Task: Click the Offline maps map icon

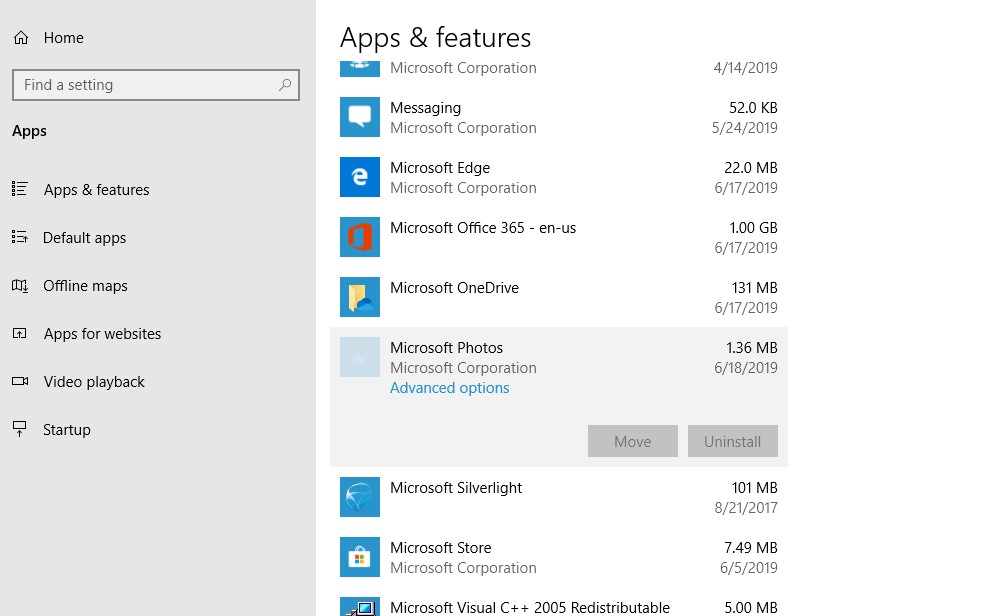Action: (20, 286)
